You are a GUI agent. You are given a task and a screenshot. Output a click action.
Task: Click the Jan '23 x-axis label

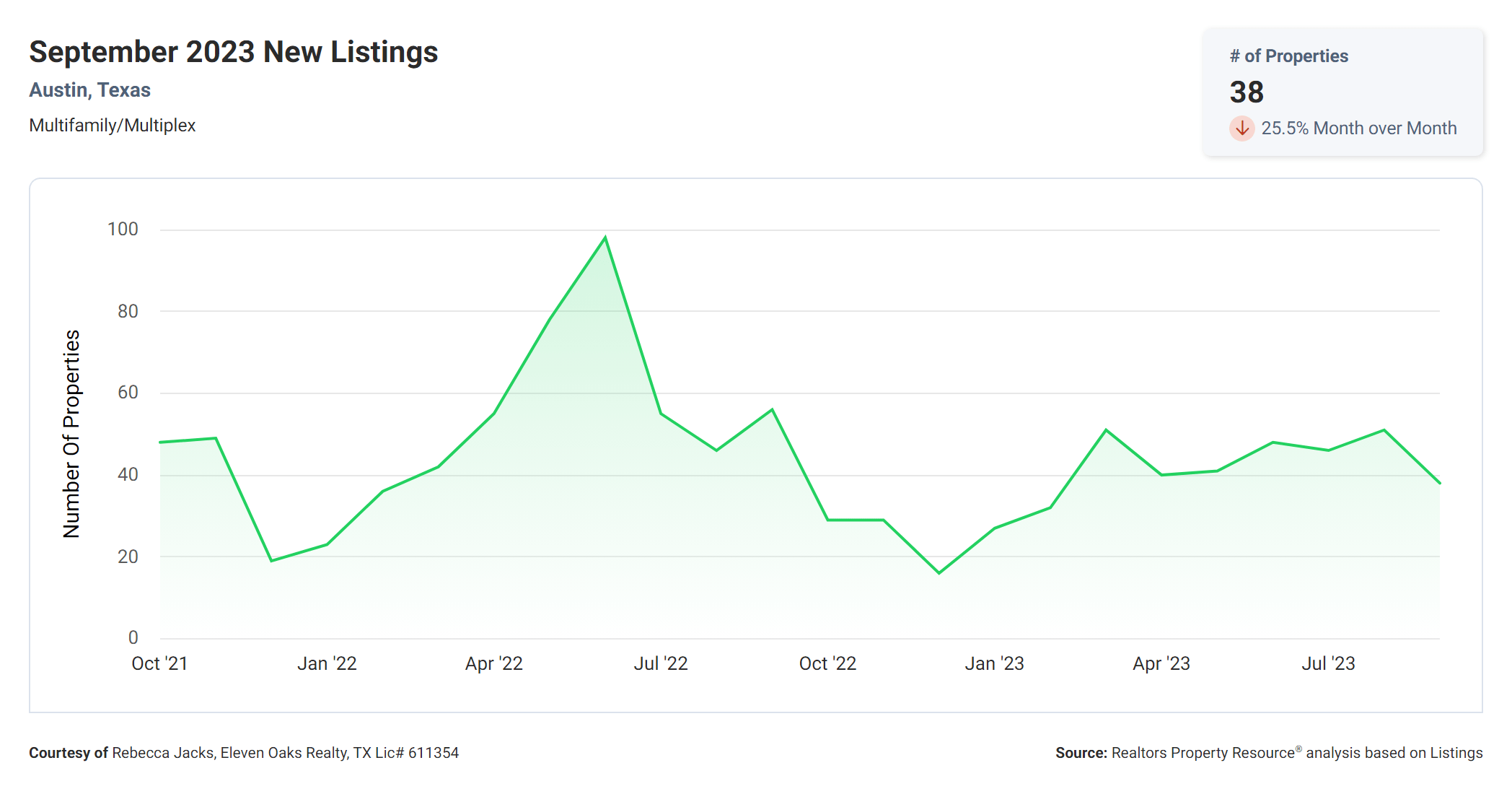994,663
